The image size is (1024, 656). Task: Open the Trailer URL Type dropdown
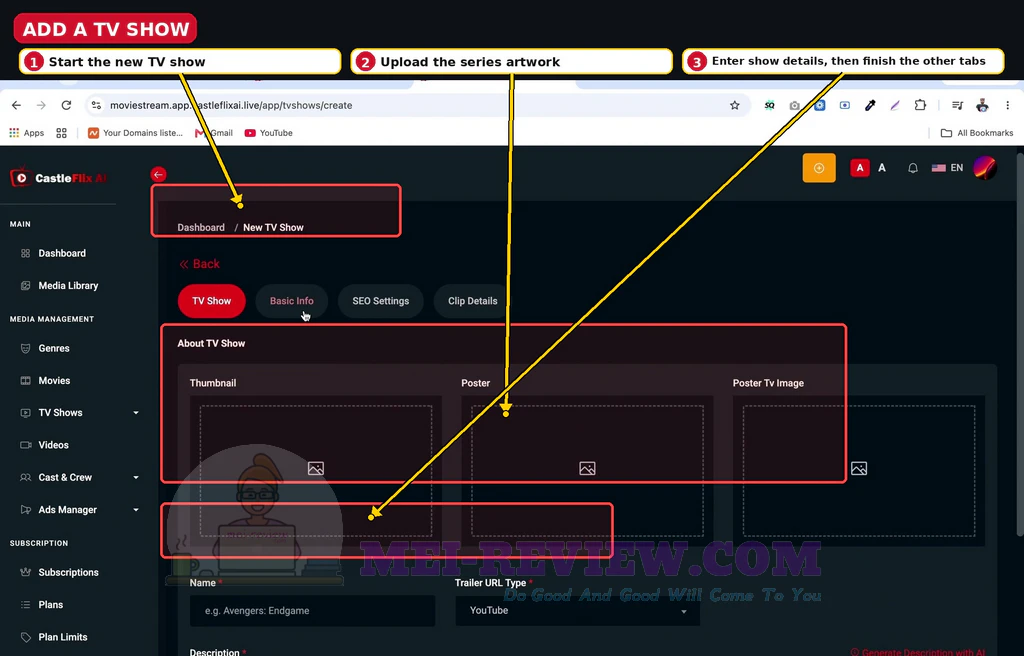[x=577, y=611]
